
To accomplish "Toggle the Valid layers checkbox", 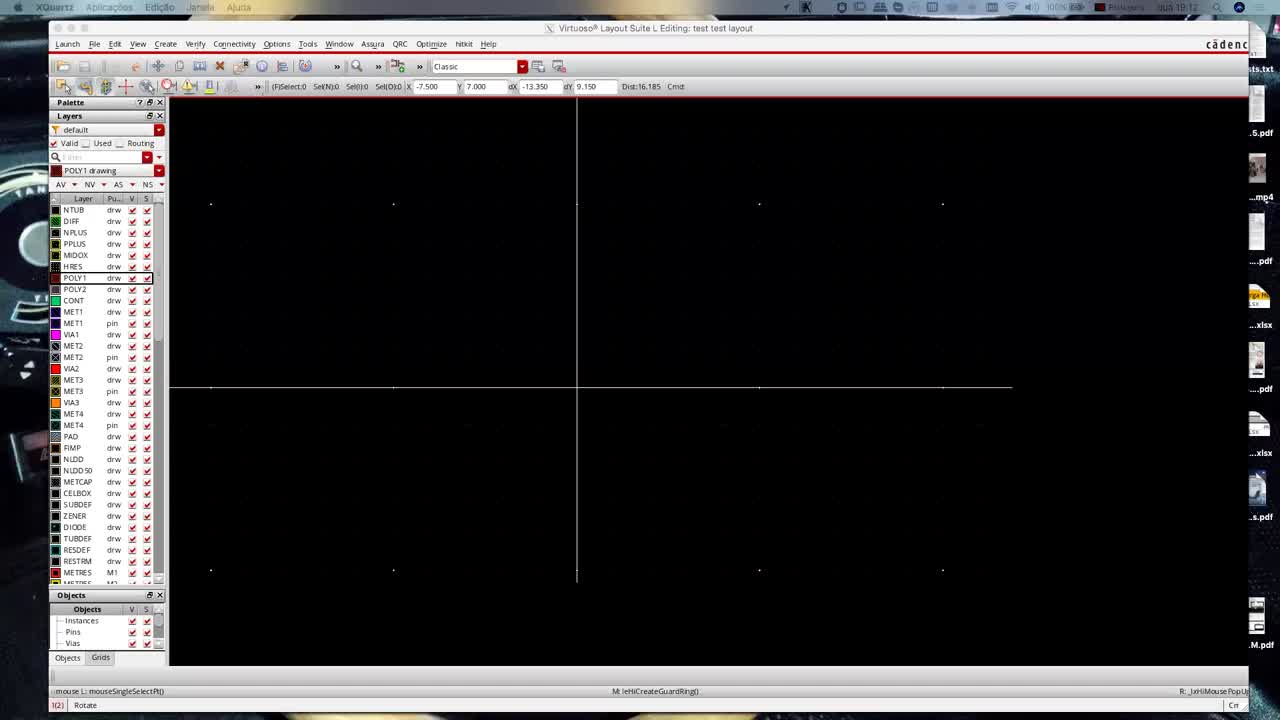I will 55,143.
